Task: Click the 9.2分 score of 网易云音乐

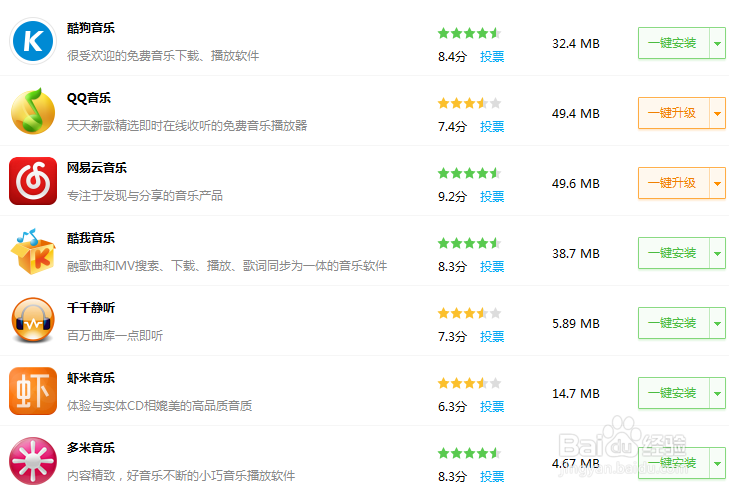Action: click(452, 197)
